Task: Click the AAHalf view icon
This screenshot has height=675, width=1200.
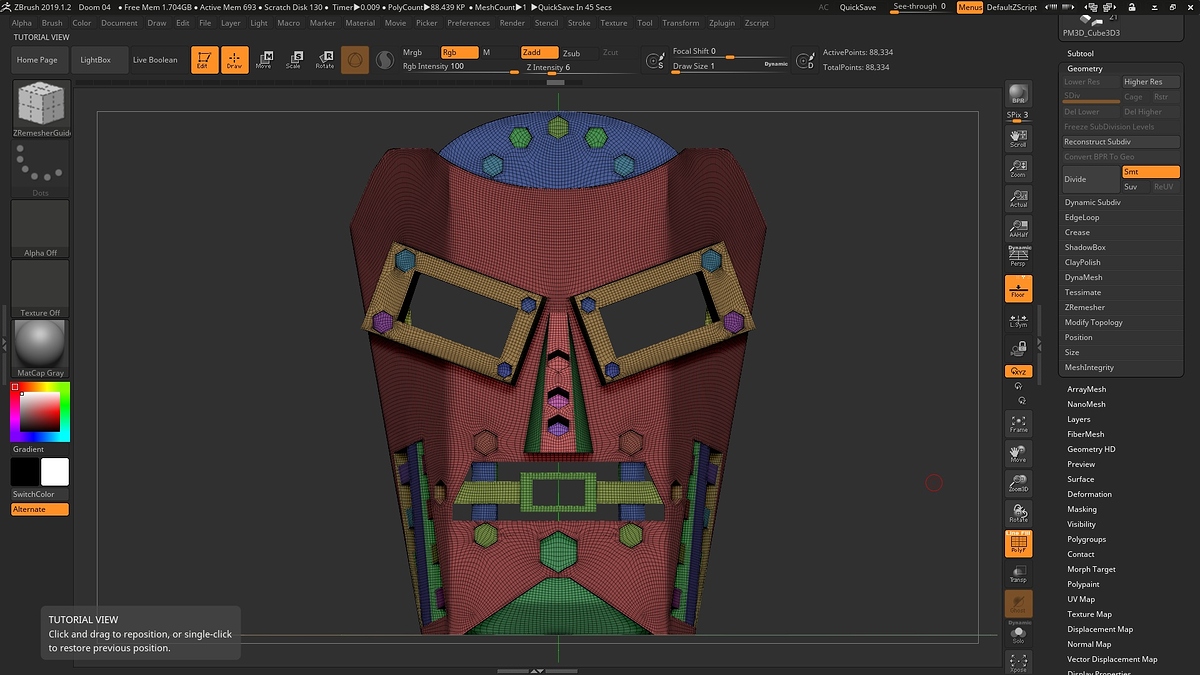Action: coord(1018,228)
